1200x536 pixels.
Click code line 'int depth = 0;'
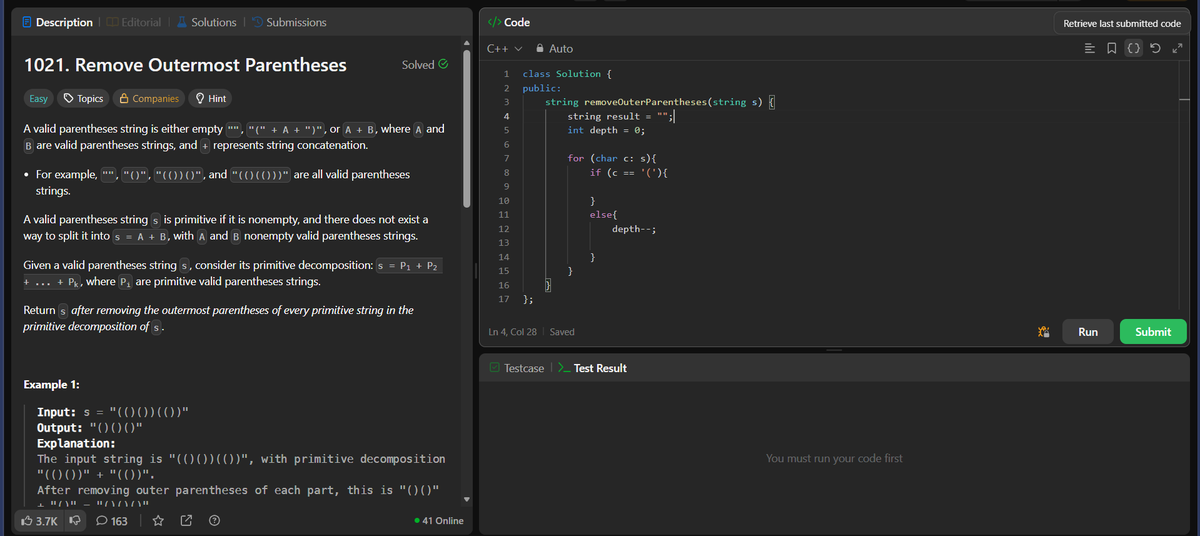click(606, 130)
